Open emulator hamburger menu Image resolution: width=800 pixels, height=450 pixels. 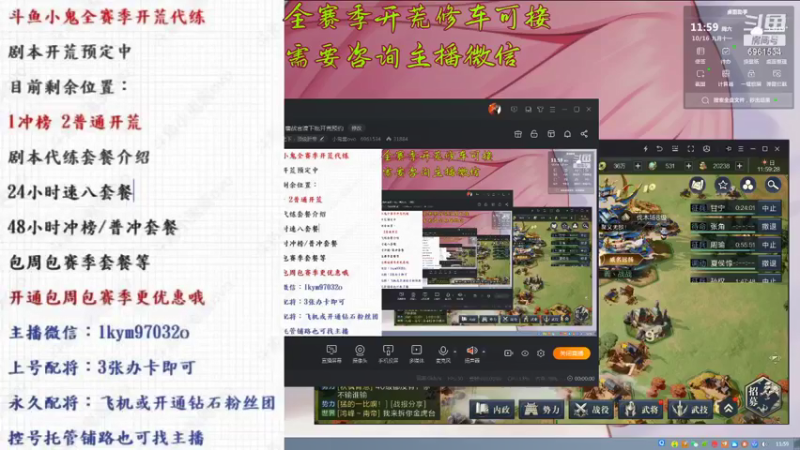point(741,149)
